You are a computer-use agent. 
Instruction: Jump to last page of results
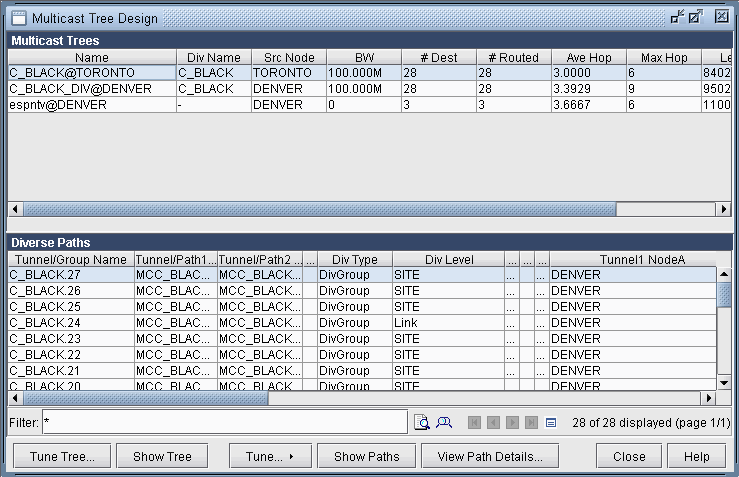[x=532, y=422]
